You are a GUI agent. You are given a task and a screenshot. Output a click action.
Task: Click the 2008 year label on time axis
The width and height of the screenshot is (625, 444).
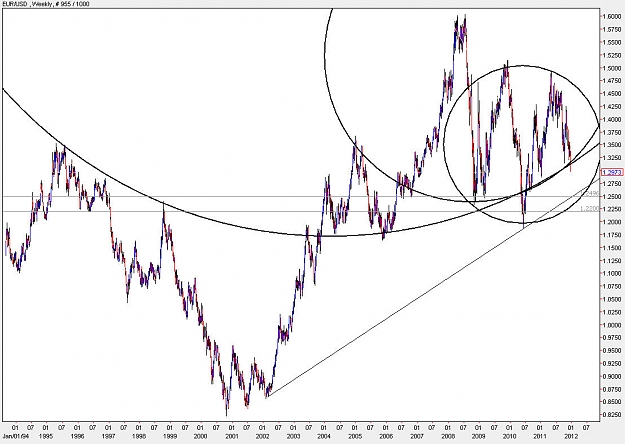(447, 436)
